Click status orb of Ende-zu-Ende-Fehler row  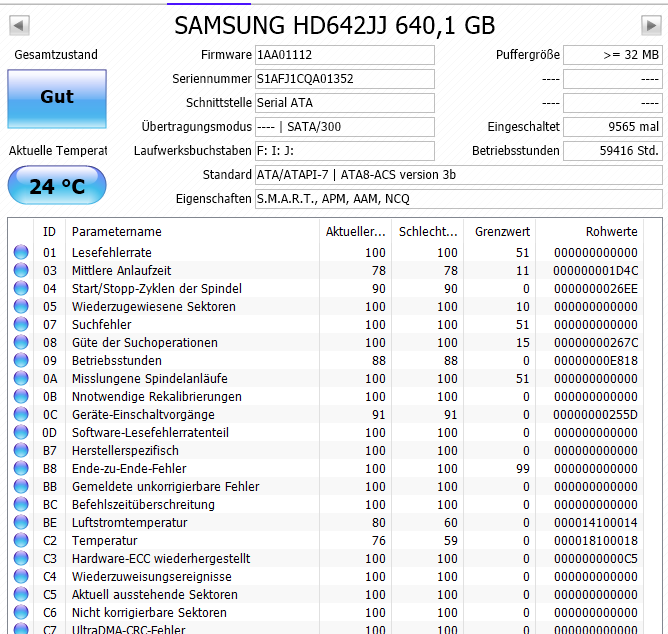point(21,468)
